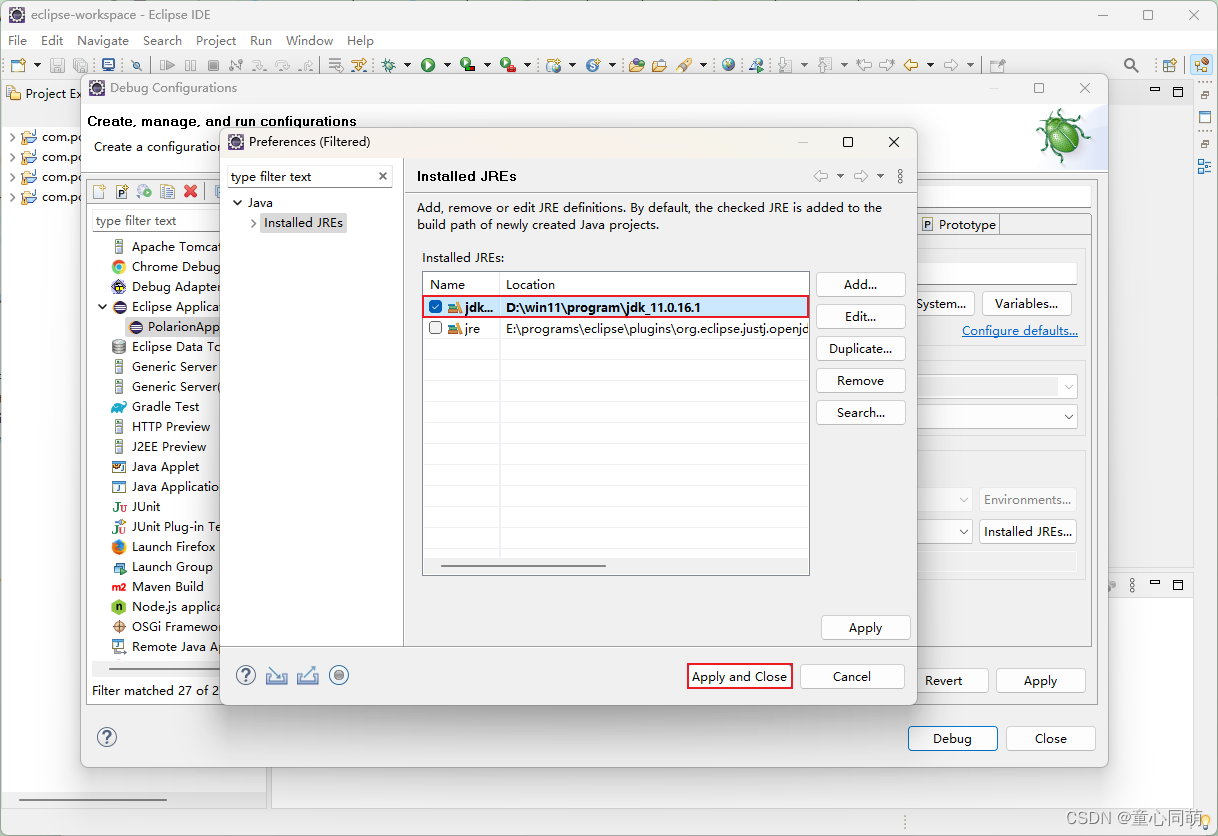Screen dimensions: 1218x836
Task: Open the Run menu
Action: 261,41
